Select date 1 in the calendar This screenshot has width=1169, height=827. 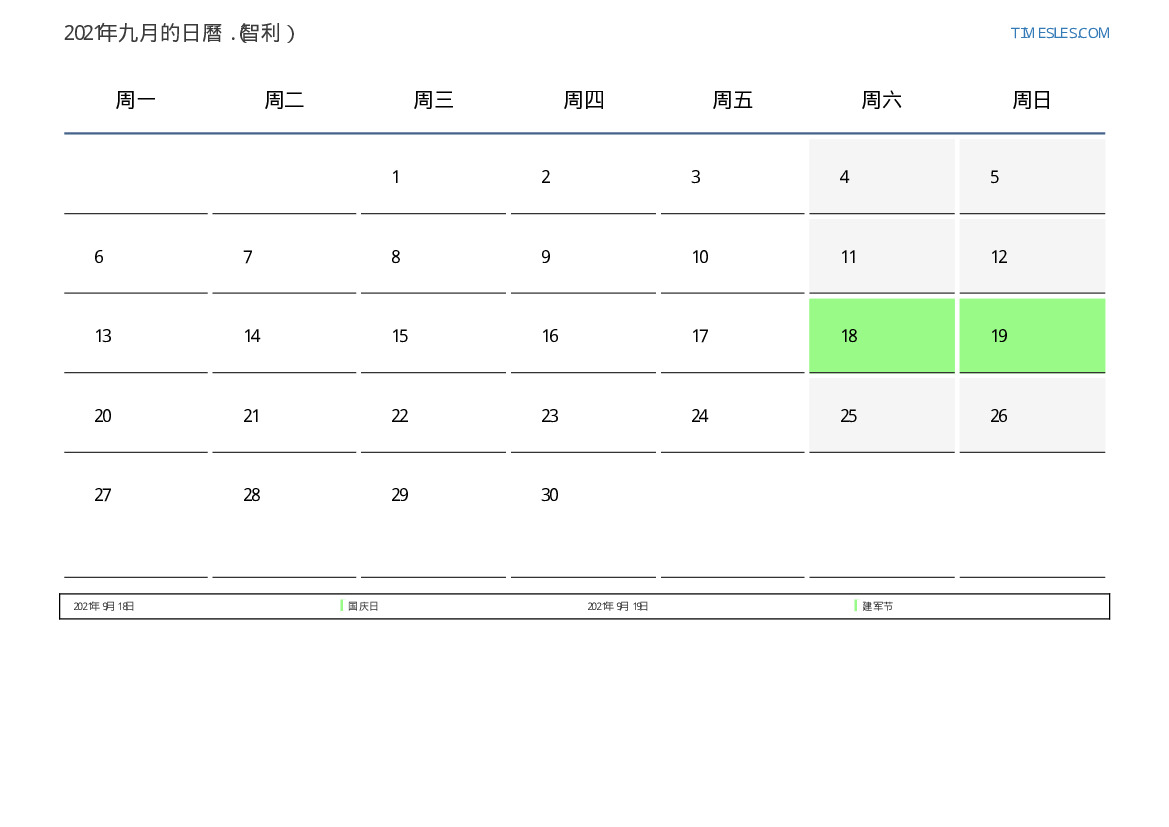tap(396, 177)
